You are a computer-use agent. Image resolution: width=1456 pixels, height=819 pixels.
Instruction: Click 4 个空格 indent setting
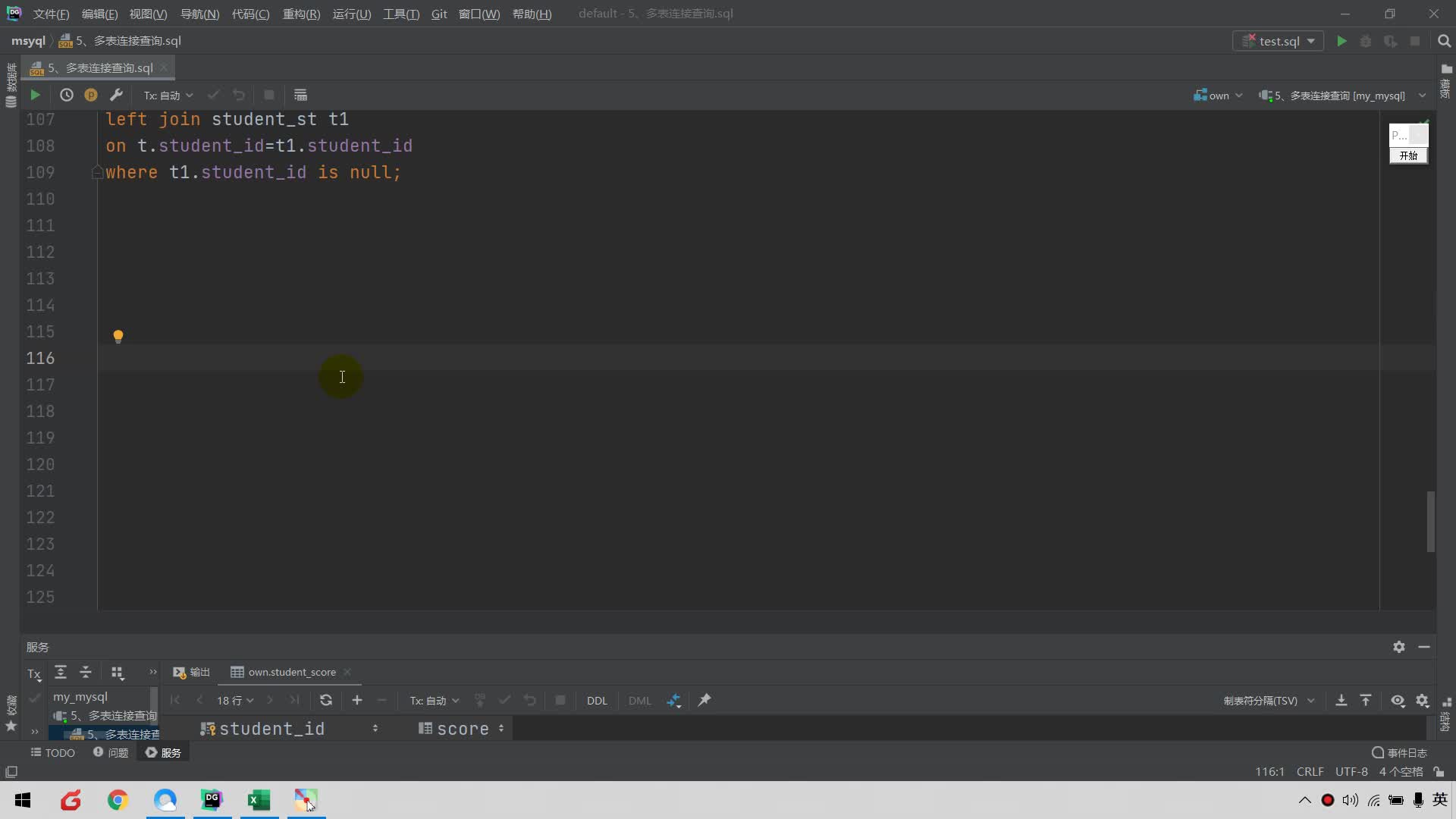1401,771
